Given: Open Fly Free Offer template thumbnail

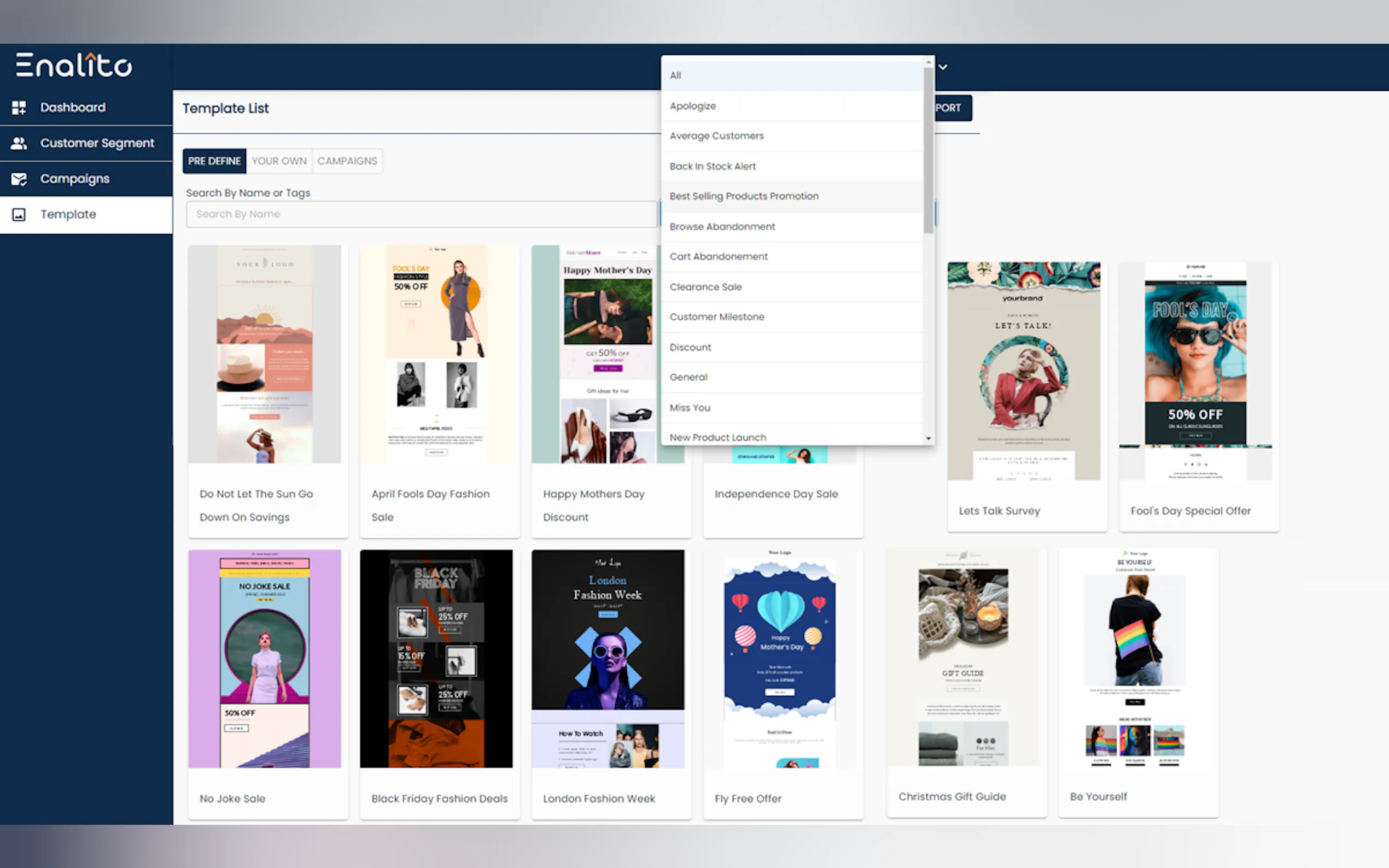Looking at the screenshot, I should click(780, 659).
